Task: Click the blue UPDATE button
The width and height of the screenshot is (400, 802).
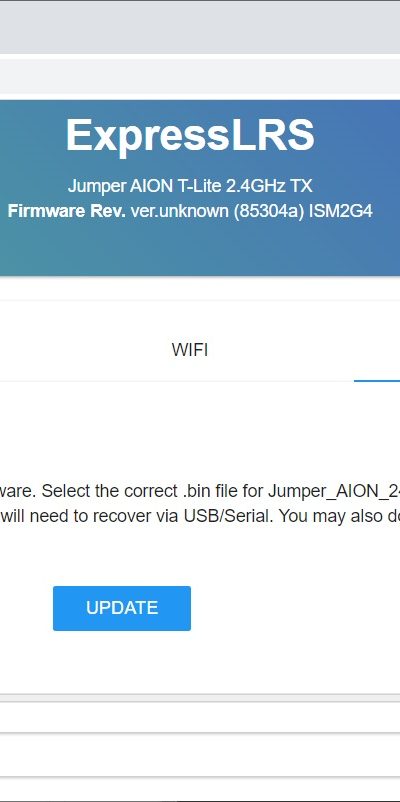Action: click(x=122, y=608)
